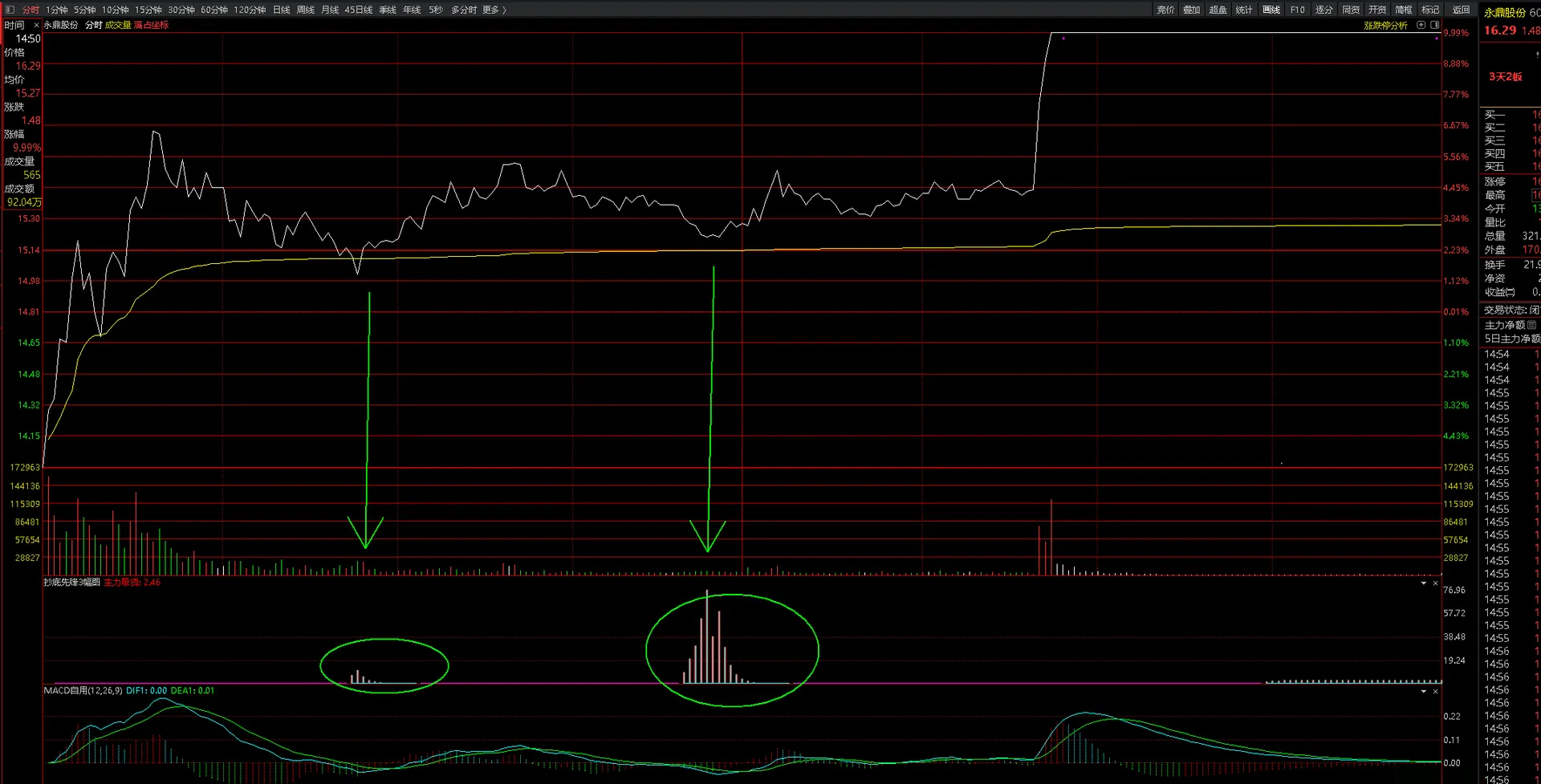Click the 买五 bid row
The height and width of the screenshot is (784, 1541).
tap(1511, 167)
